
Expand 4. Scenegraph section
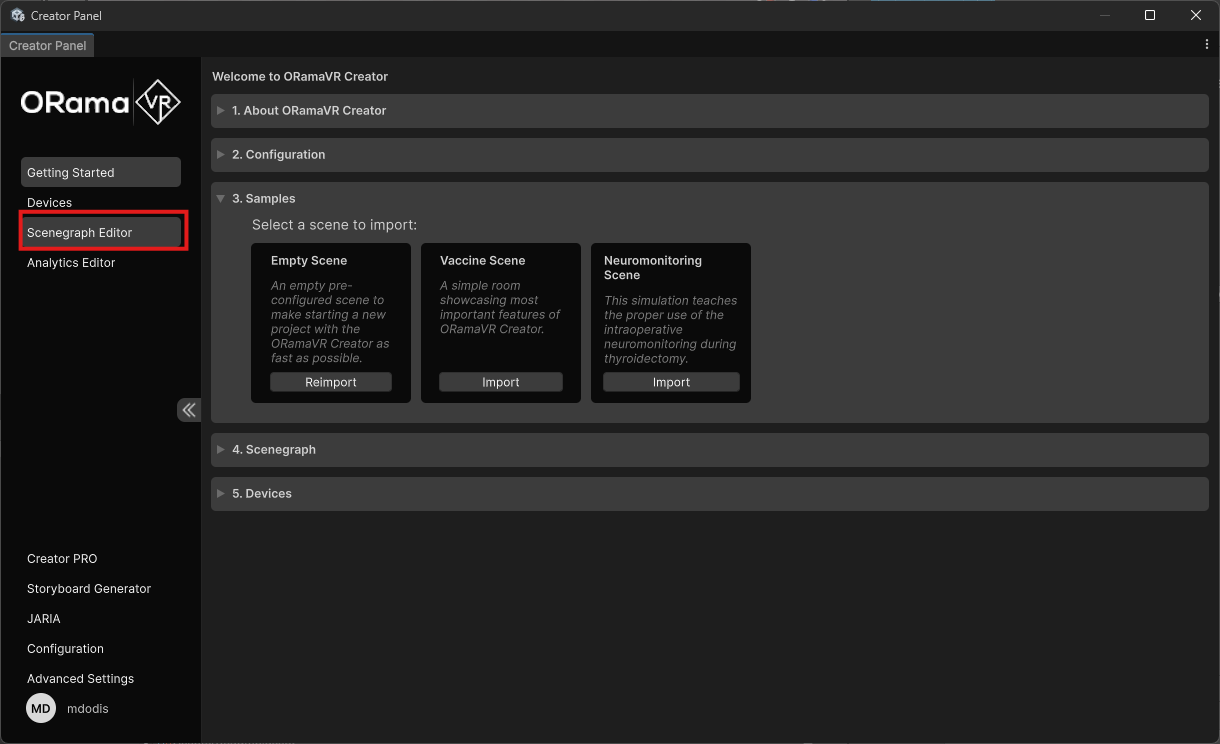click(x=710, y=450)
